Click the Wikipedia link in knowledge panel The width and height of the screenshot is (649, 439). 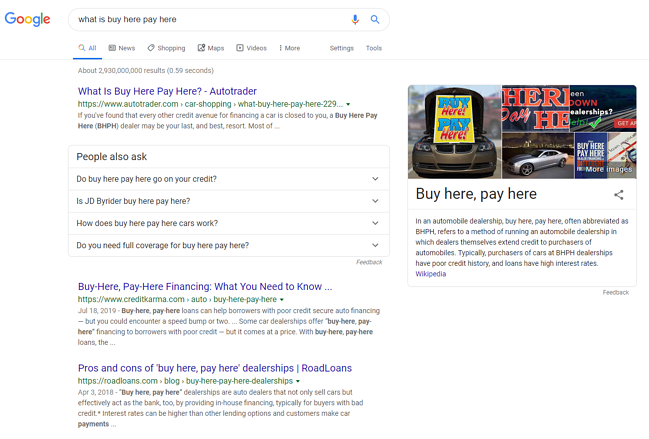pyautogui.click(x=431, y=273)
